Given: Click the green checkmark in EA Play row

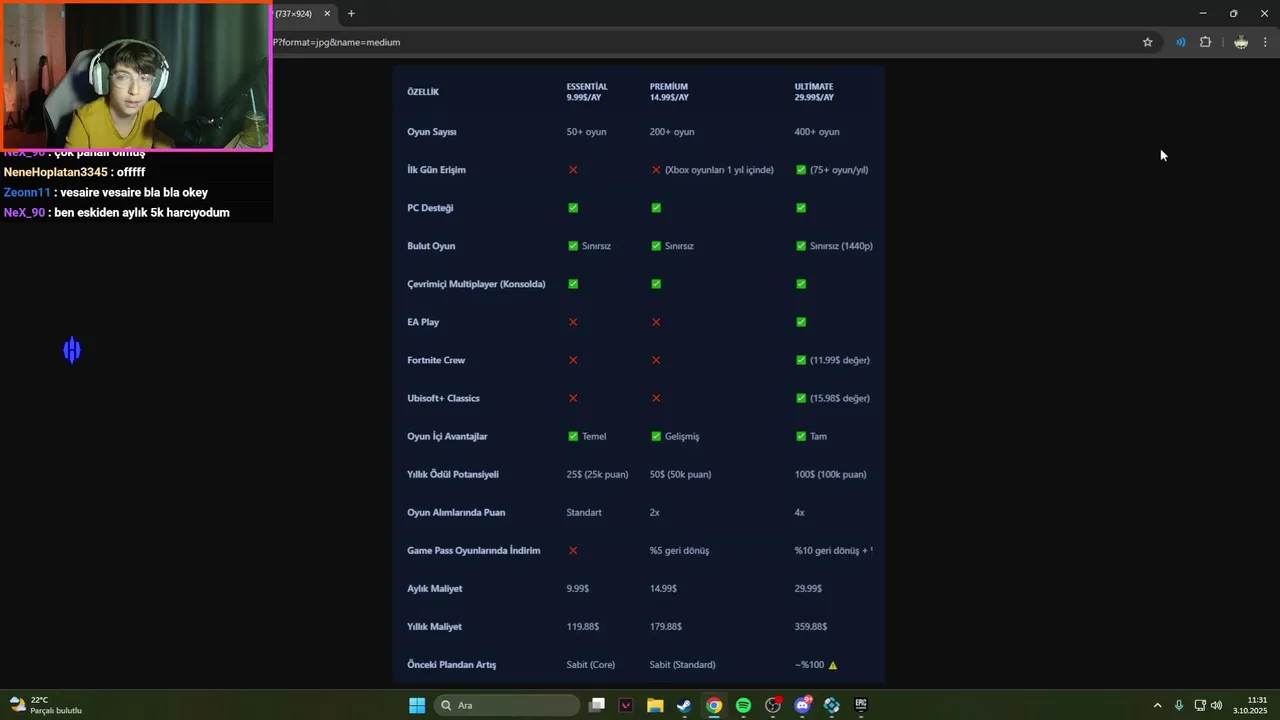Looking at the screenshot, I should (801, 322).
